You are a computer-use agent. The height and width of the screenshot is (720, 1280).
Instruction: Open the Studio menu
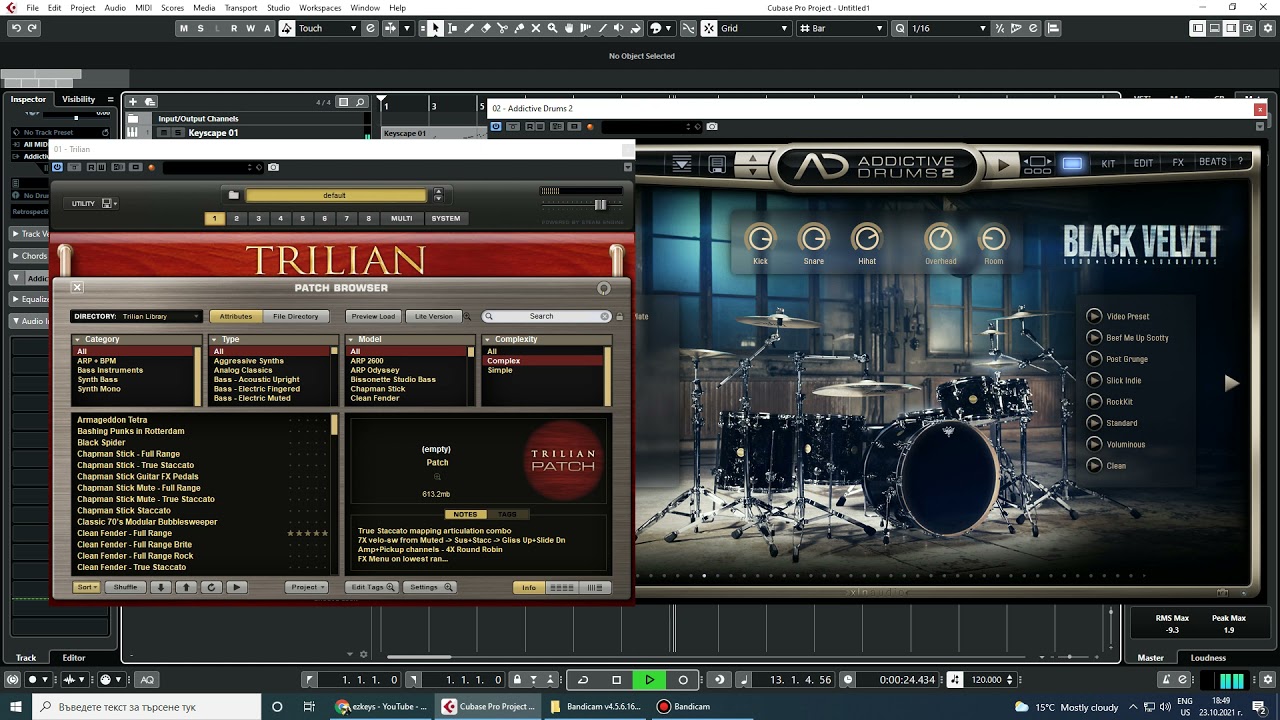[x=278, y=8]
